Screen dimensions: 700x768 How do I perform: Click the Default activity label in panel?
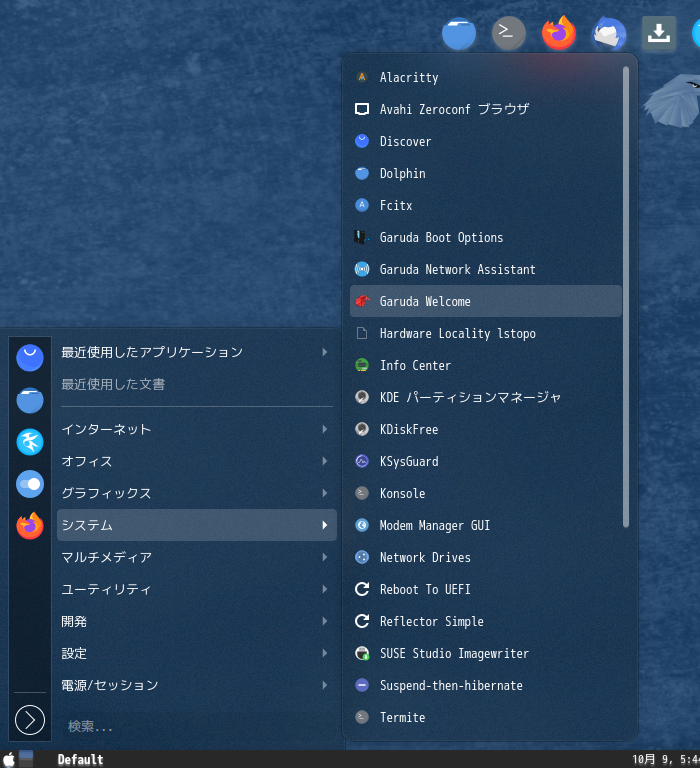80,760
